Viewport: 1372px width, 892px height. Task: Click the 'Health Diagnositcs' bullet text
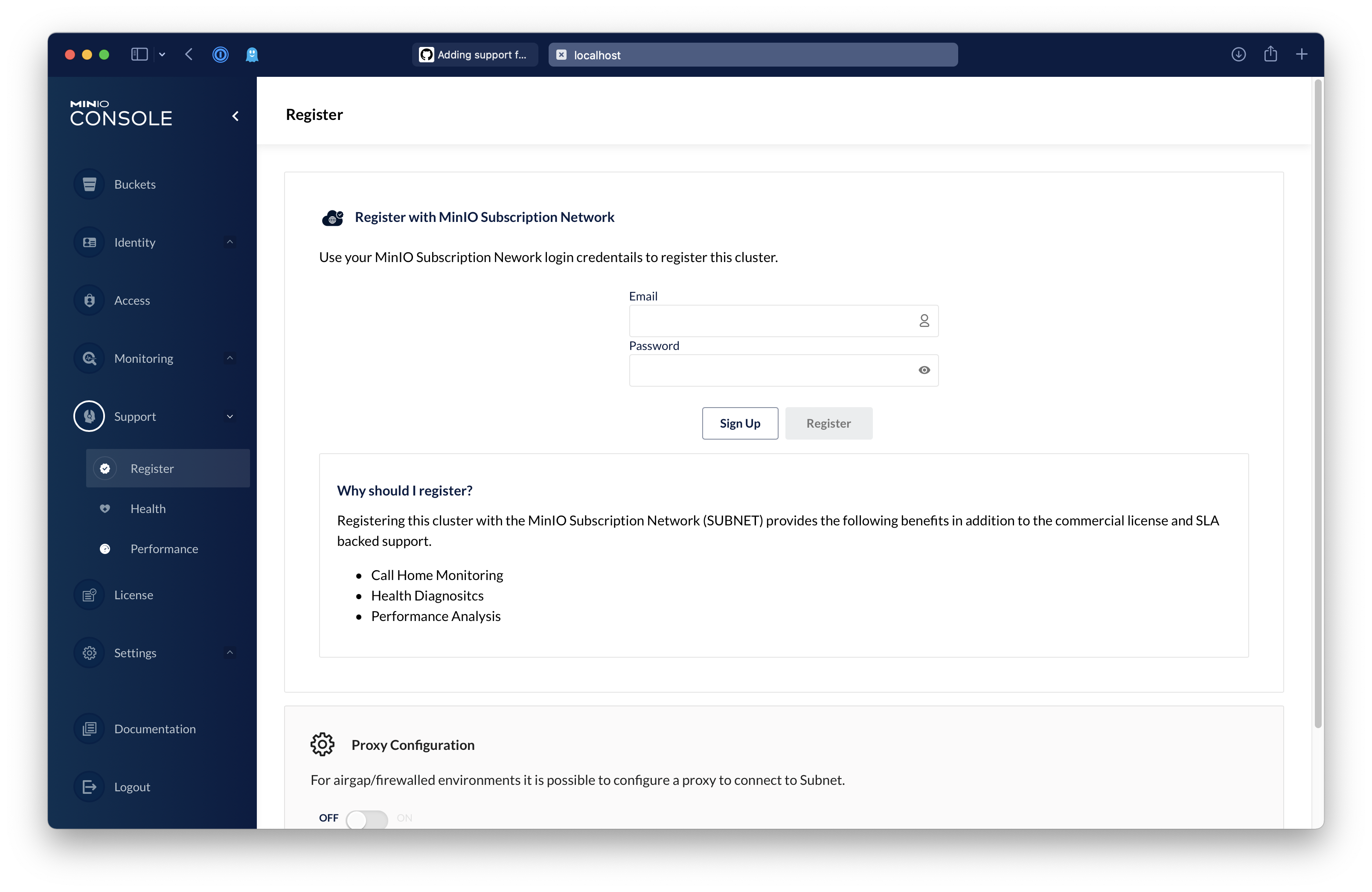(x=427, y=596)
